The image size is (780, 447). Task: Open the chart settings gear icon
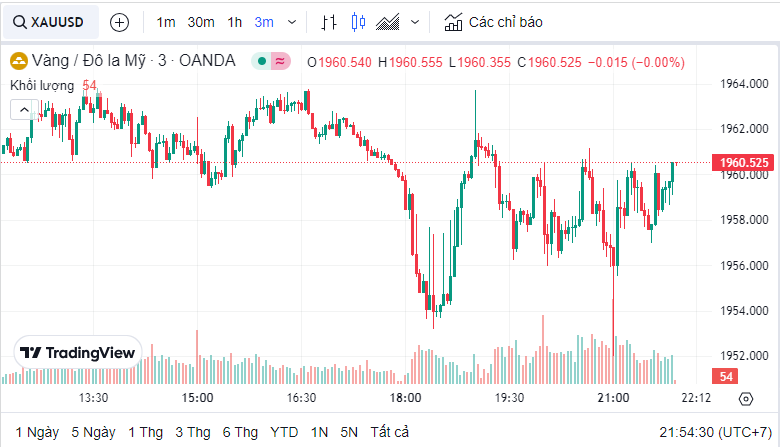point(745,398)
